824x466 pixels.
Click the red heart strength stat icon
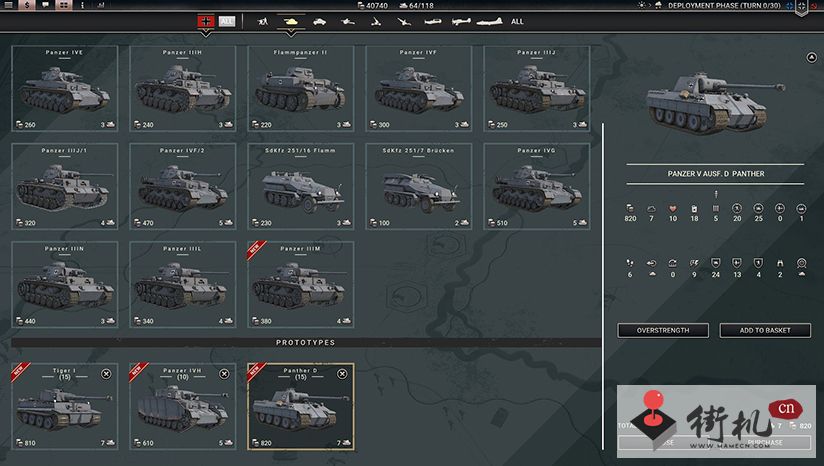673,209
